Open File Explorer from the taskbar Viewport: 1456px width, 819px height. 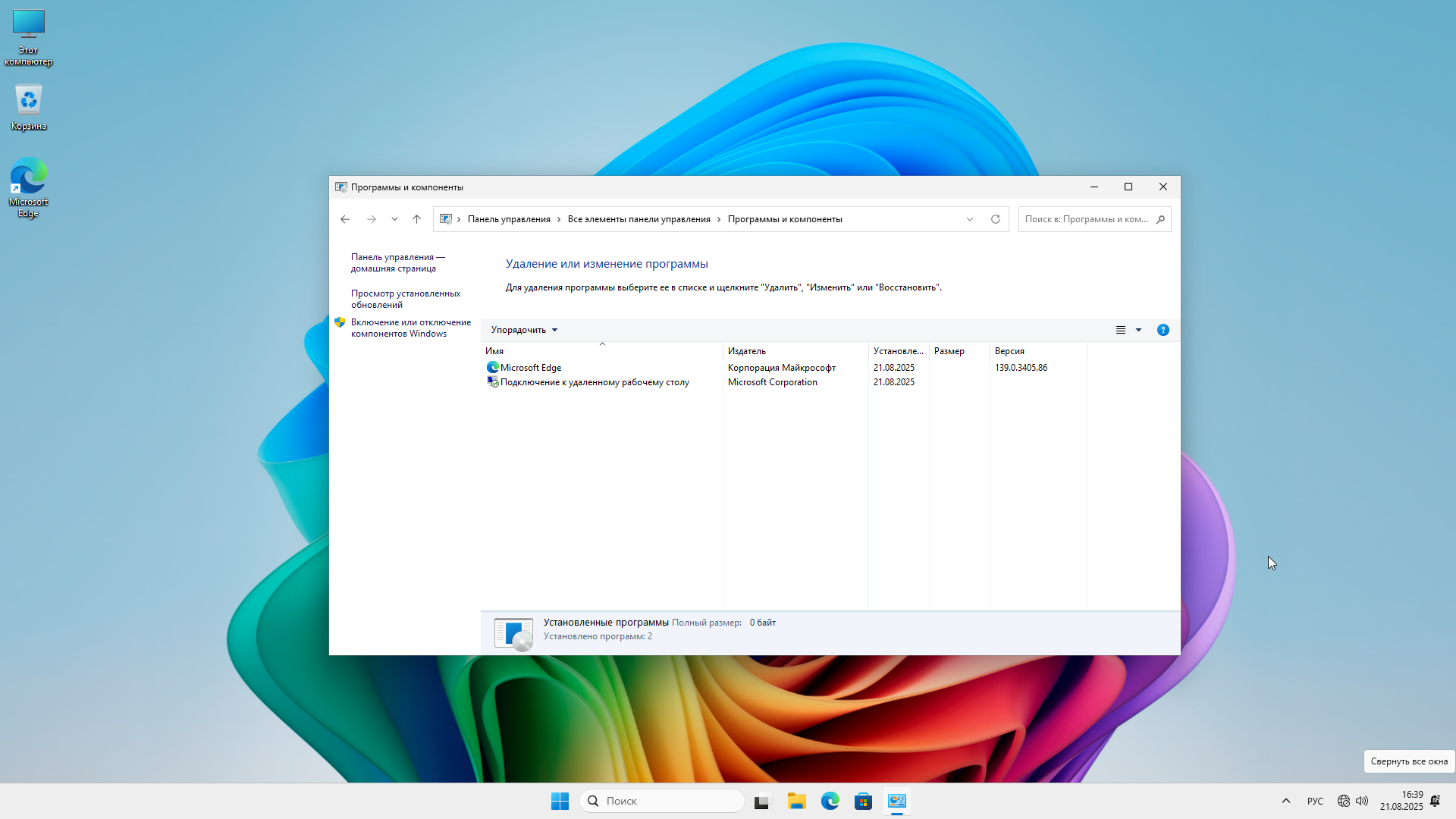796,802
